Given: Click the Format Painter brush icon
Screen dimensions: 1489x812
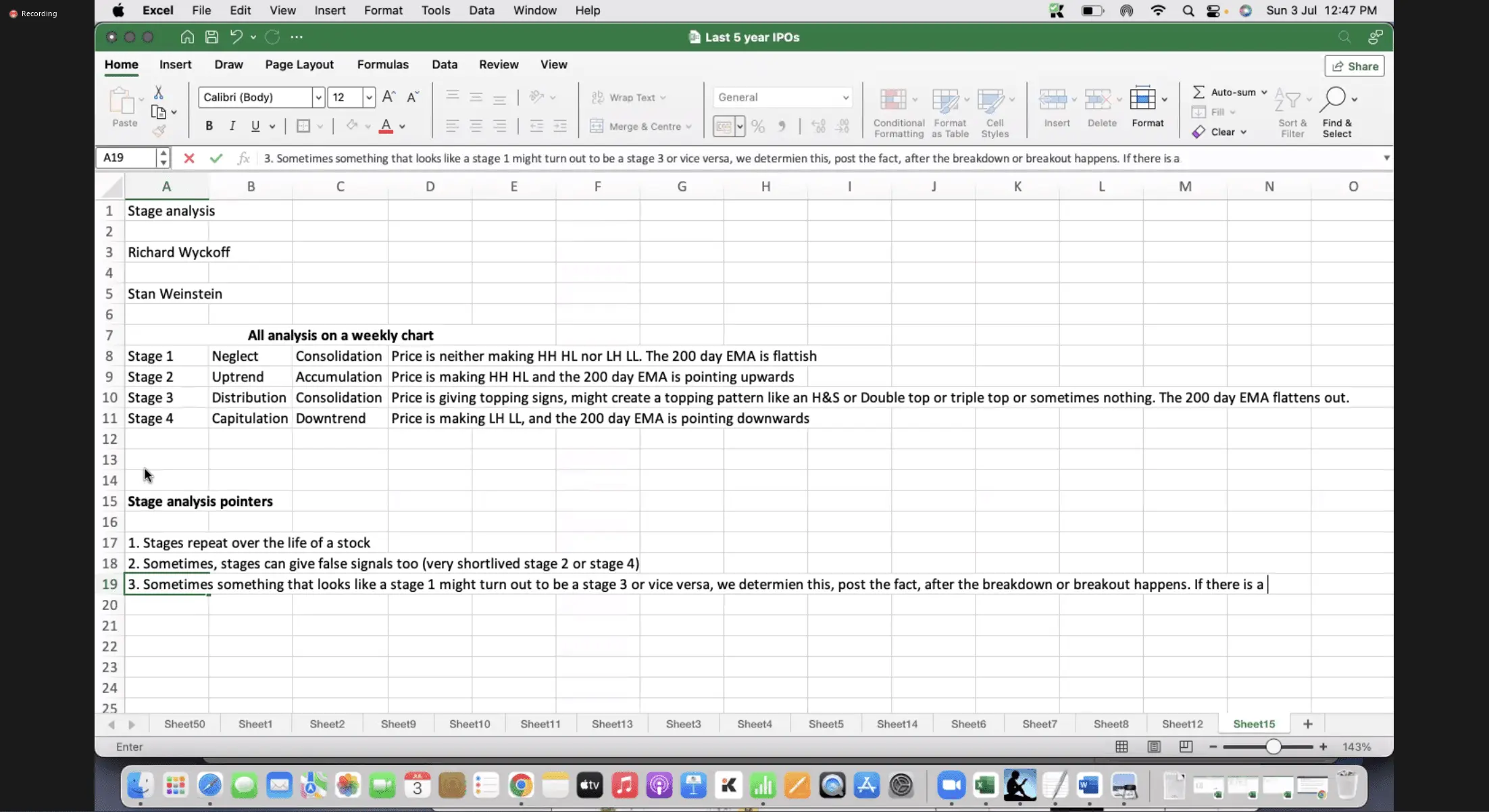Looking at the screenshot, I should coord(159,131).
